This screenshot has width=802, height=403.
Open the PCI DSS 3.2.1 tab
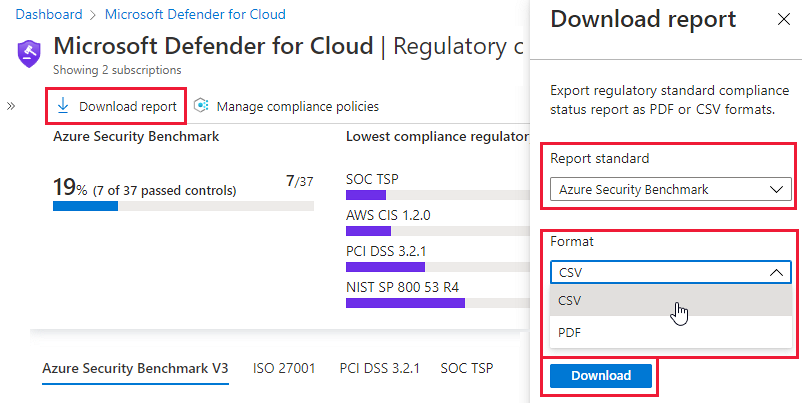pyautogui.click(x=378, y=368)
